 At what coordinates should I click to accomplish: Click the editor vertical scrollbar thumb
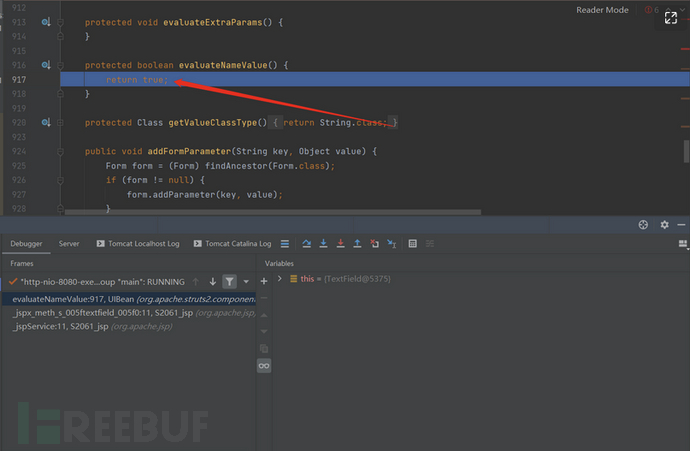[x=686, y=151]
